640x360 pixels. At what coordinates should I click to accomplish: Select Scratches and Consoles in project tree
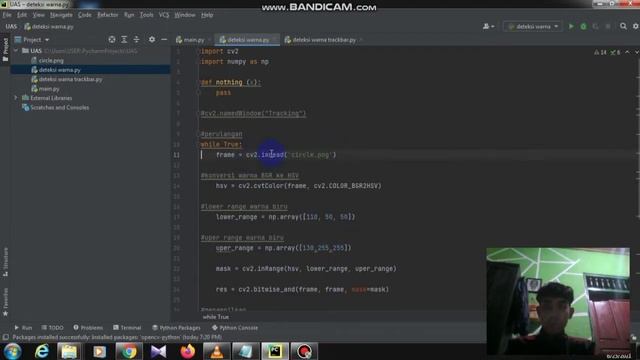point(60,107)
